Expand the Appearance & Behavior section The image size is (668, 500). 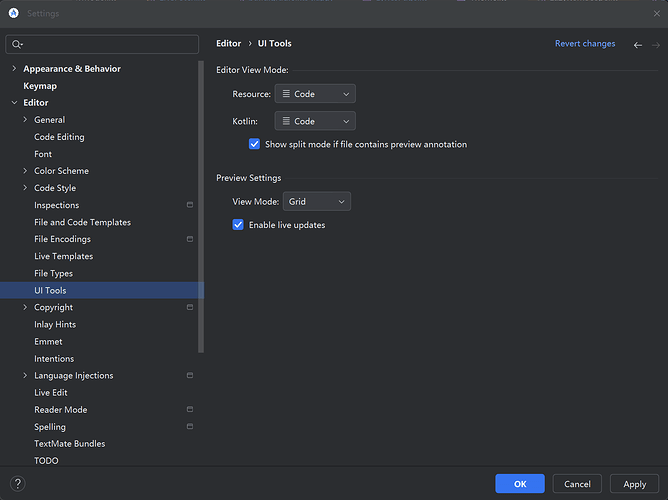pyautogui.click(x=14, y=69)
